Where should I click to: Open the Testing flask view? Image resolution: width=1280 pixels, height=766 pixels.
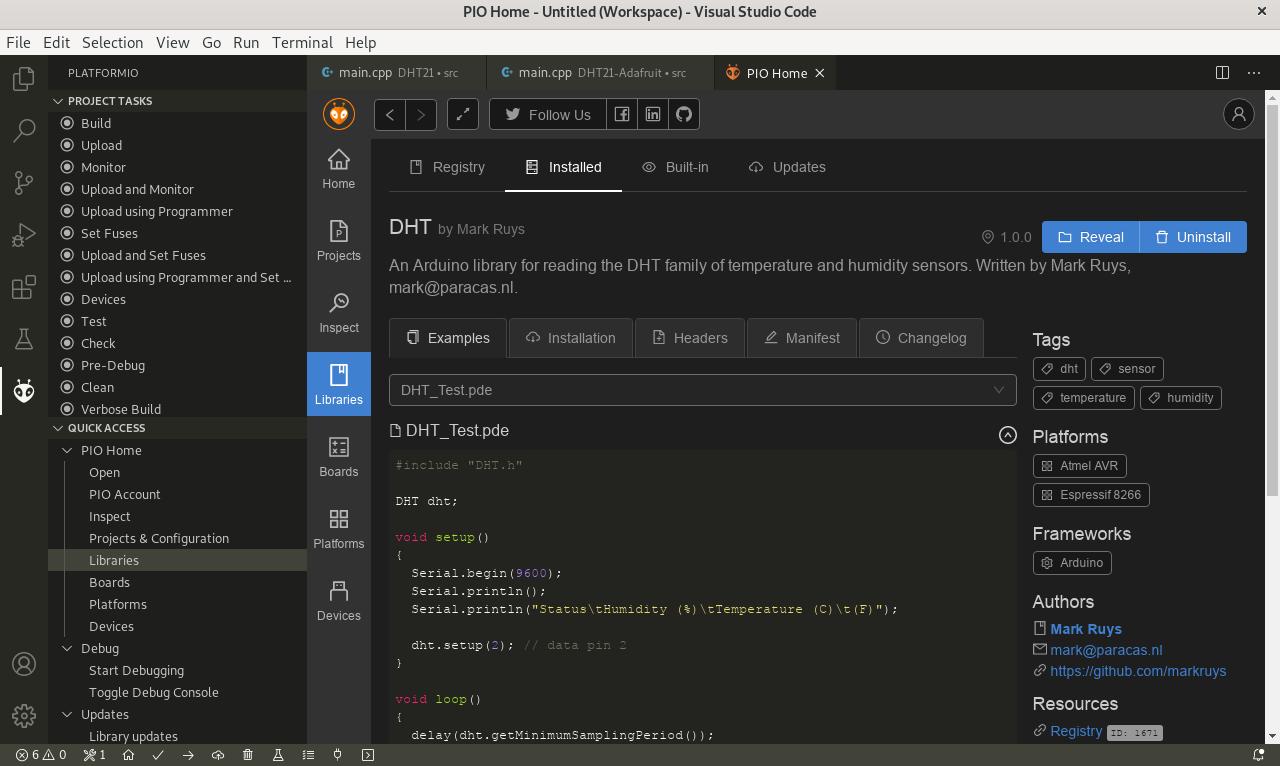coord(24,339)
